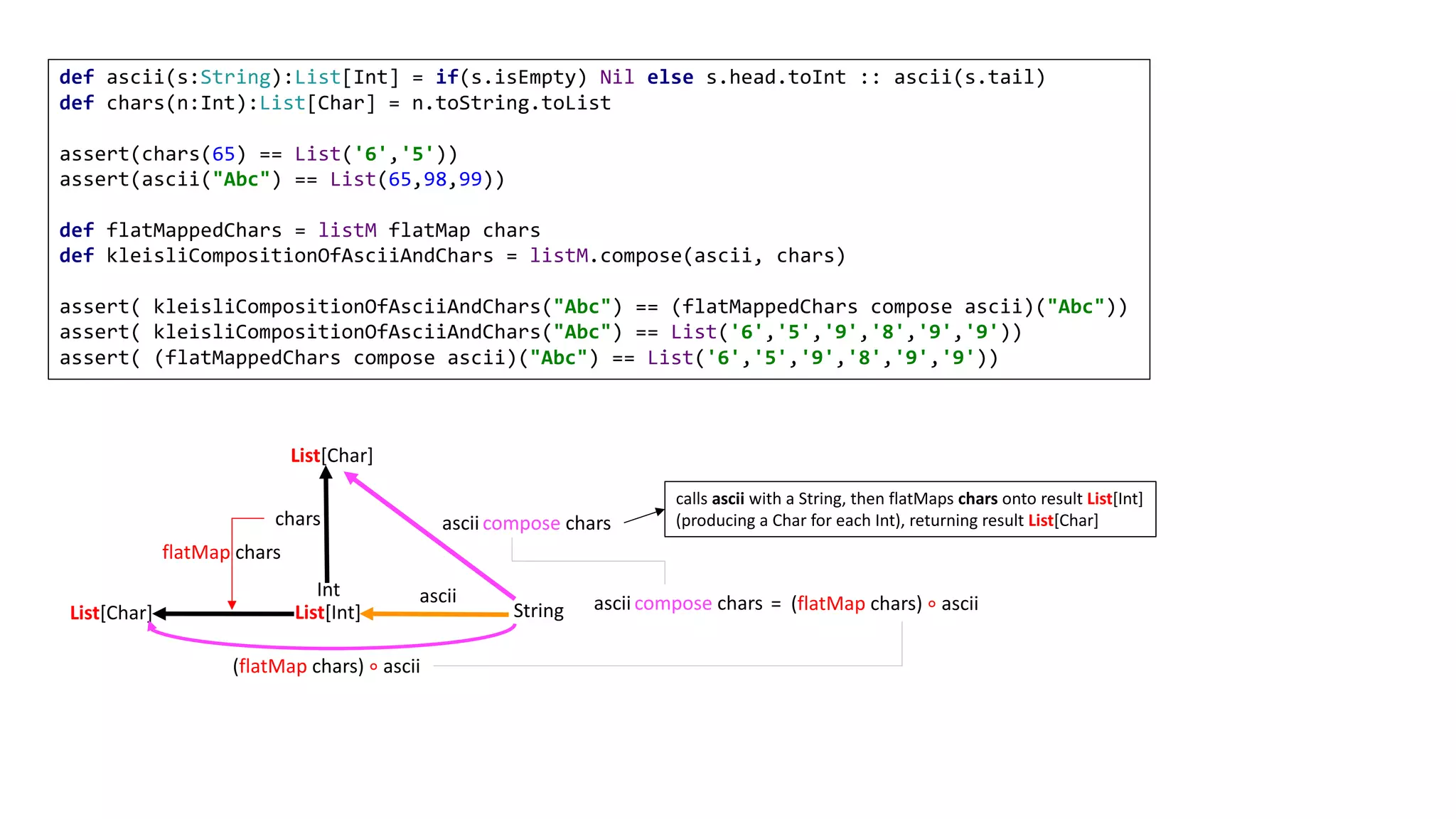Click the 'Int' label above List[Int]
The image size is (1456, 819).
point(328,589)
